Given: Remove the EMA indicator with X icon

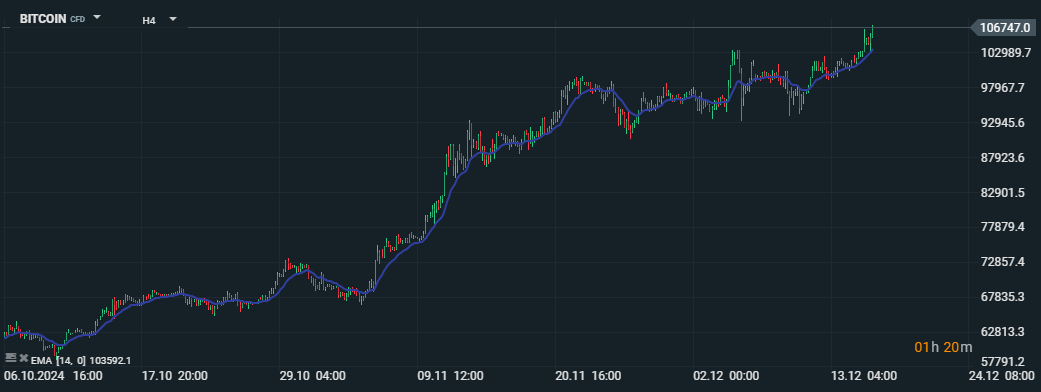Looking at the screenshot, I should coord(24,358).
